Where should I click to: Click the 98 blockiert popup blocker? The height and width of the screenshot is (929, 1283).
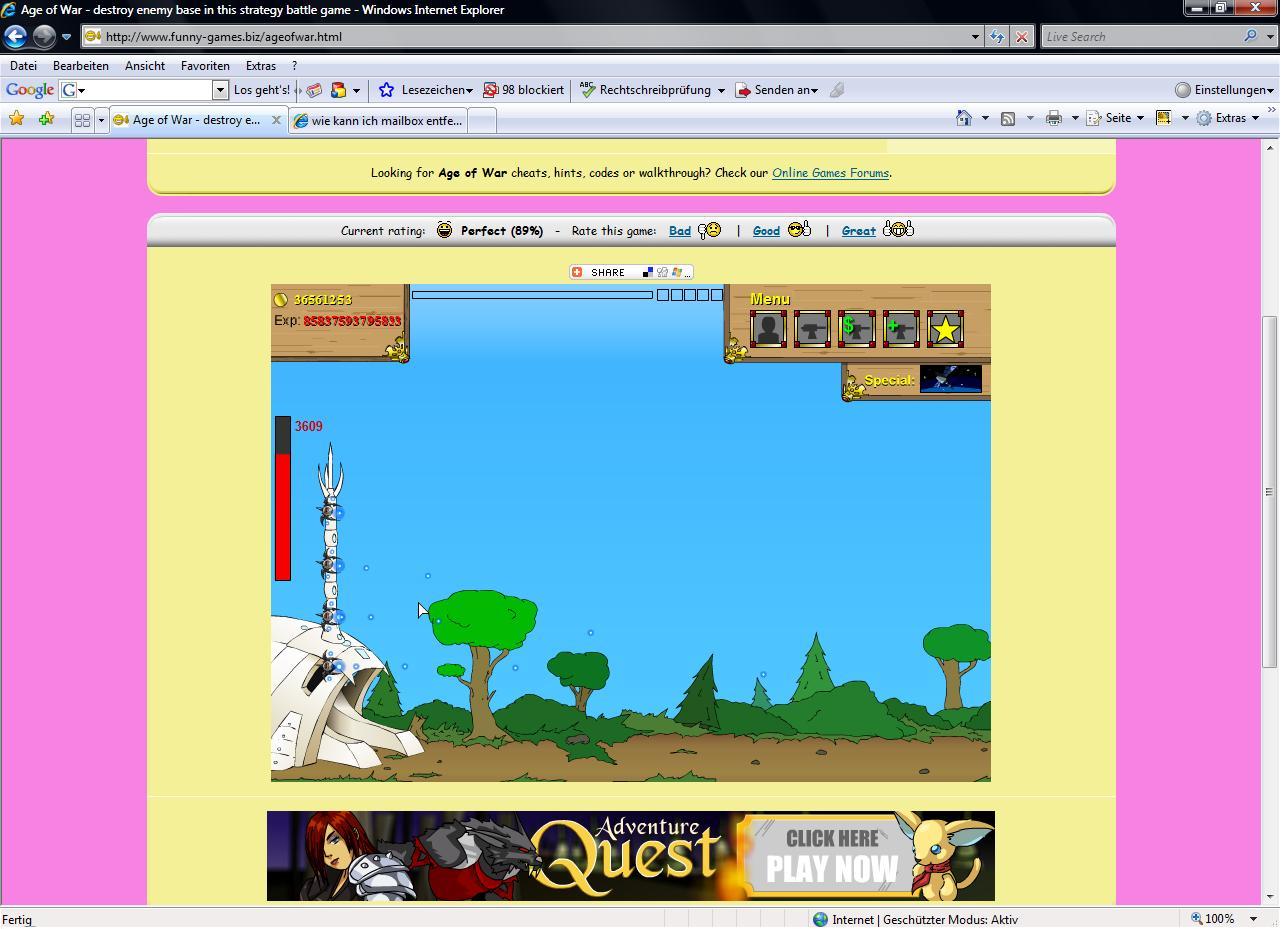tap(523, 90)
